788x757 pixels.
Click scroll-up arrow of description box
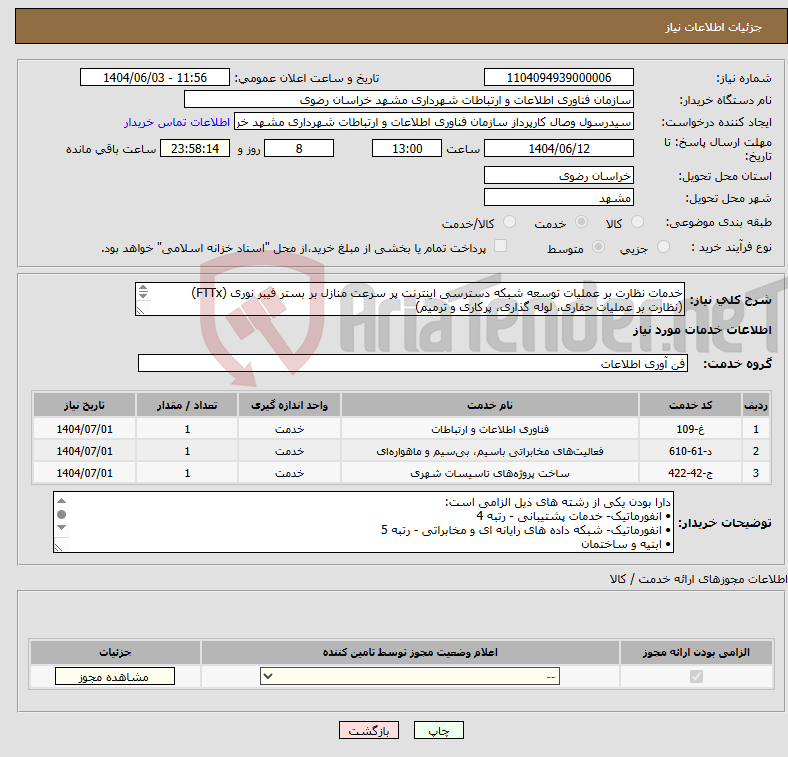click(x=143, y=288)
